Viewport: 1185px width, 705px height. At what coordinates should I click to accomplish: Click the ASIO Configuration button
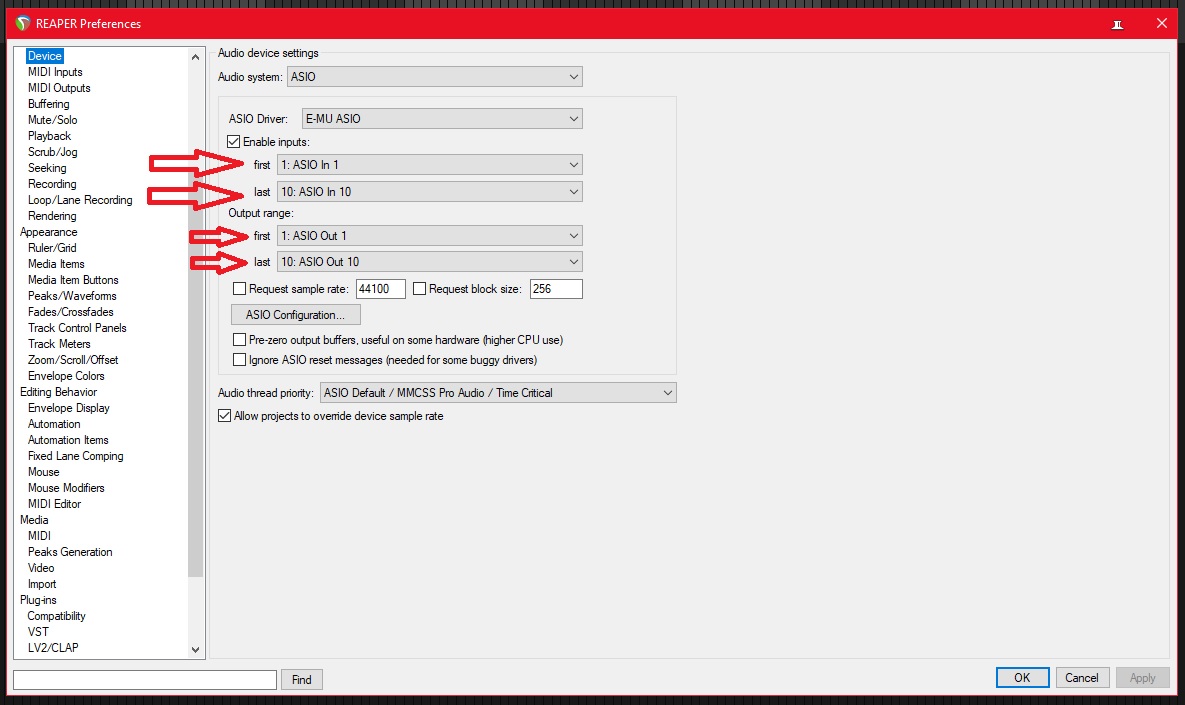coord(295,314)
